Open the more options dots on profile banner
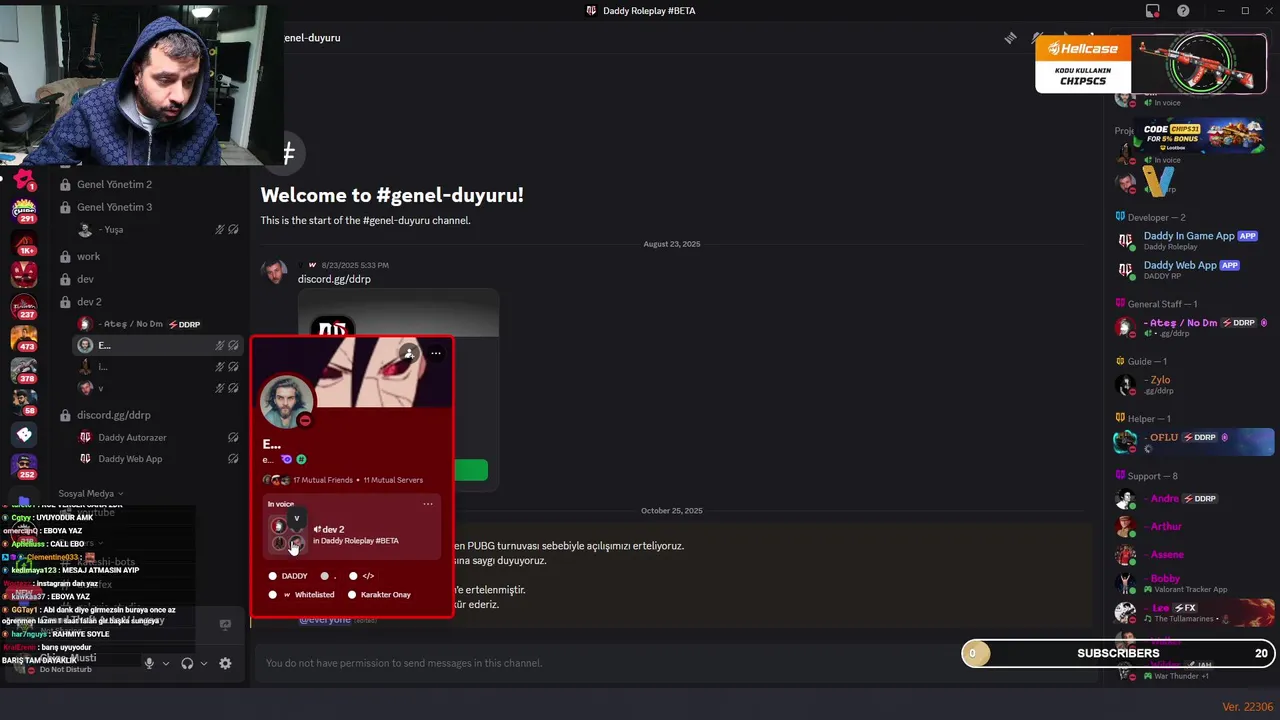The width and height of the screenshot is (1280, 720). (x=436, y=353)
